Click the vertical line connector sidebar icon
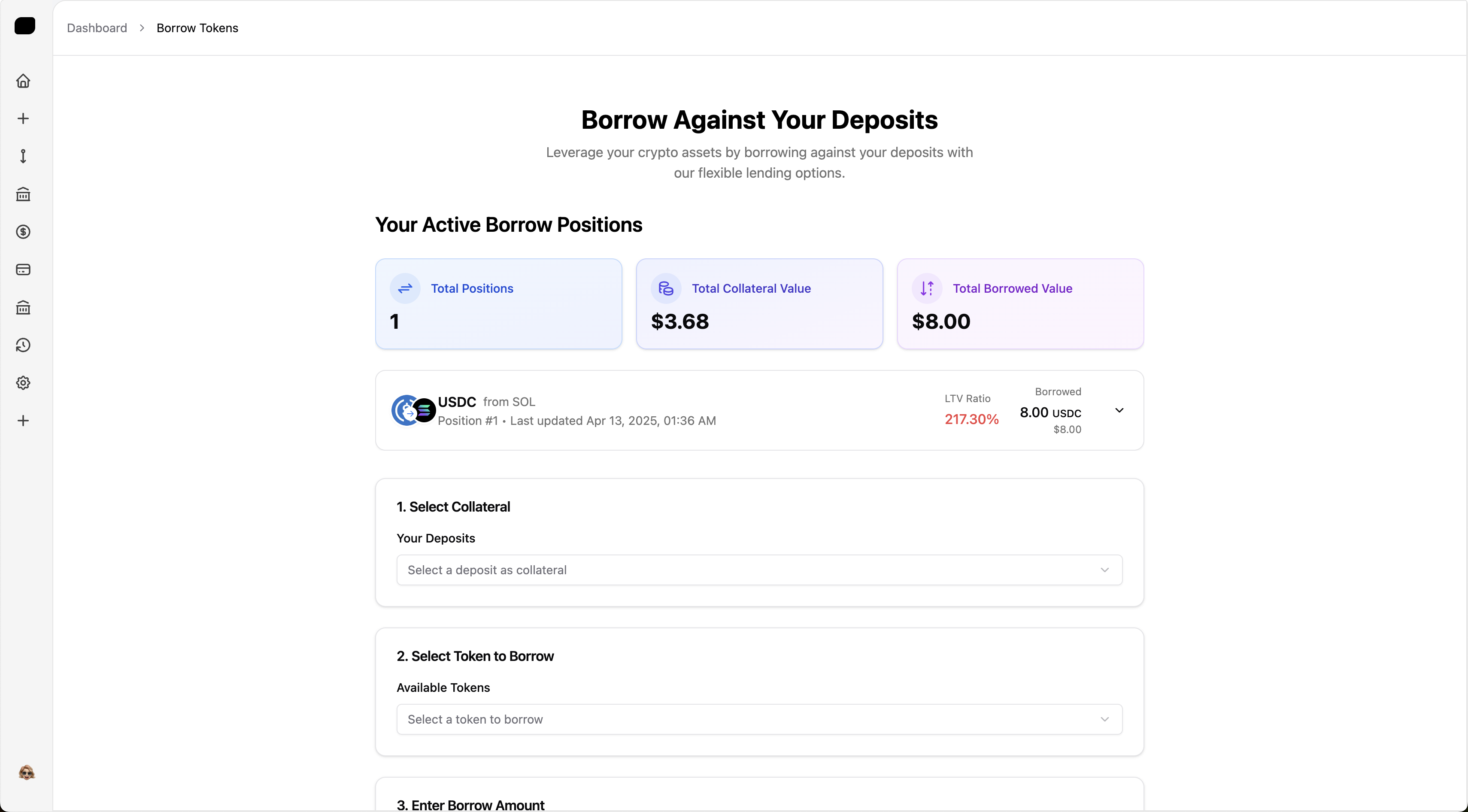 coord(23,156)
